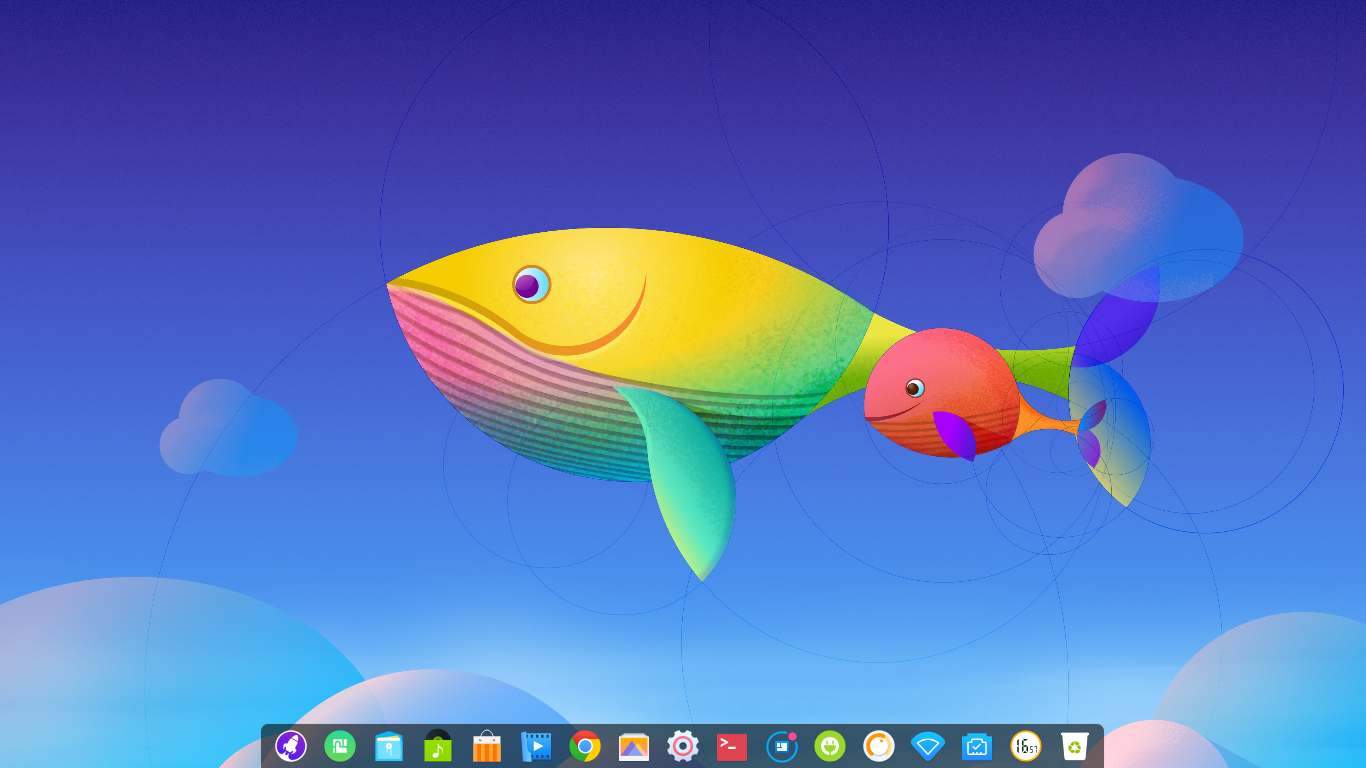Open the Launcher from the dock
Screen dimensions: 1366x768
coord(290,746)
